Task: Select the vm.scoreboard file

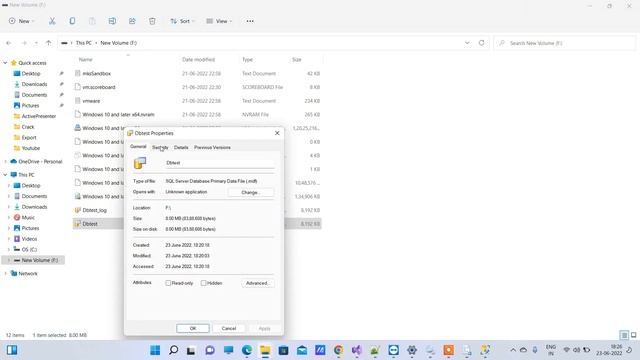Action: tap(99, 87)
